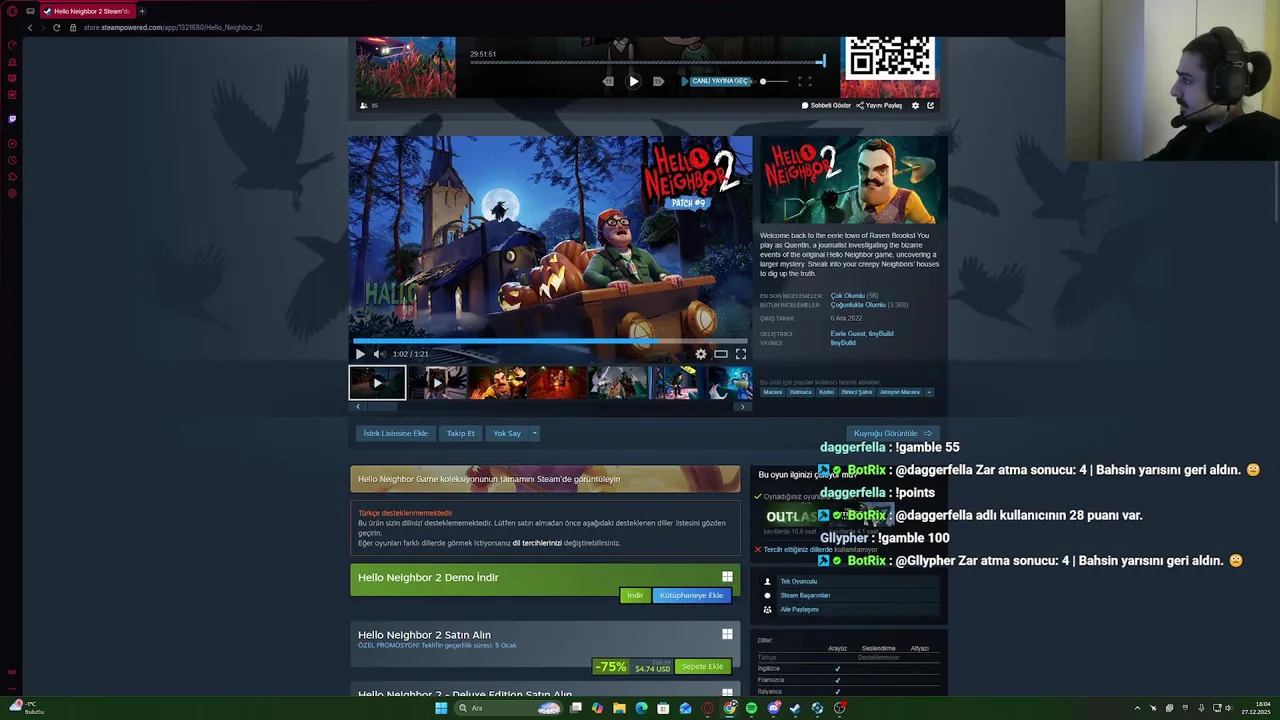Viewport: 1280px width, 720px height.
Task: Select the Aksiyon Macera tag
Action: tap(900, 392)
